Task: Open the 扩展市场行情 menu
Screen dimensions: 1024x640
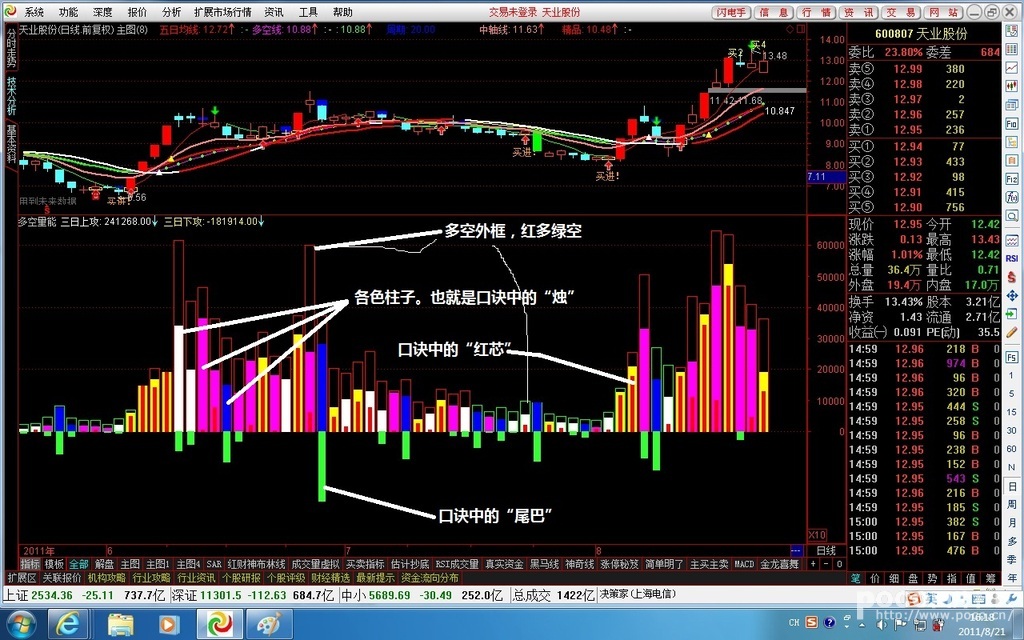Action: (x=223, y=12)
